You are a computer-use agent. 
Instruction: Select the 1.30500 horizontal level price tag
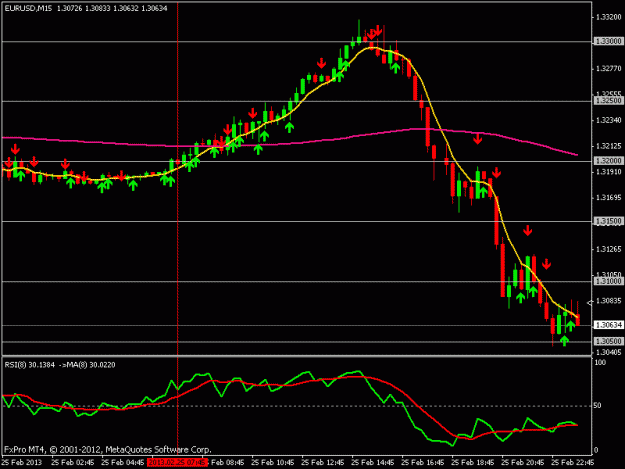click(608, 341)
